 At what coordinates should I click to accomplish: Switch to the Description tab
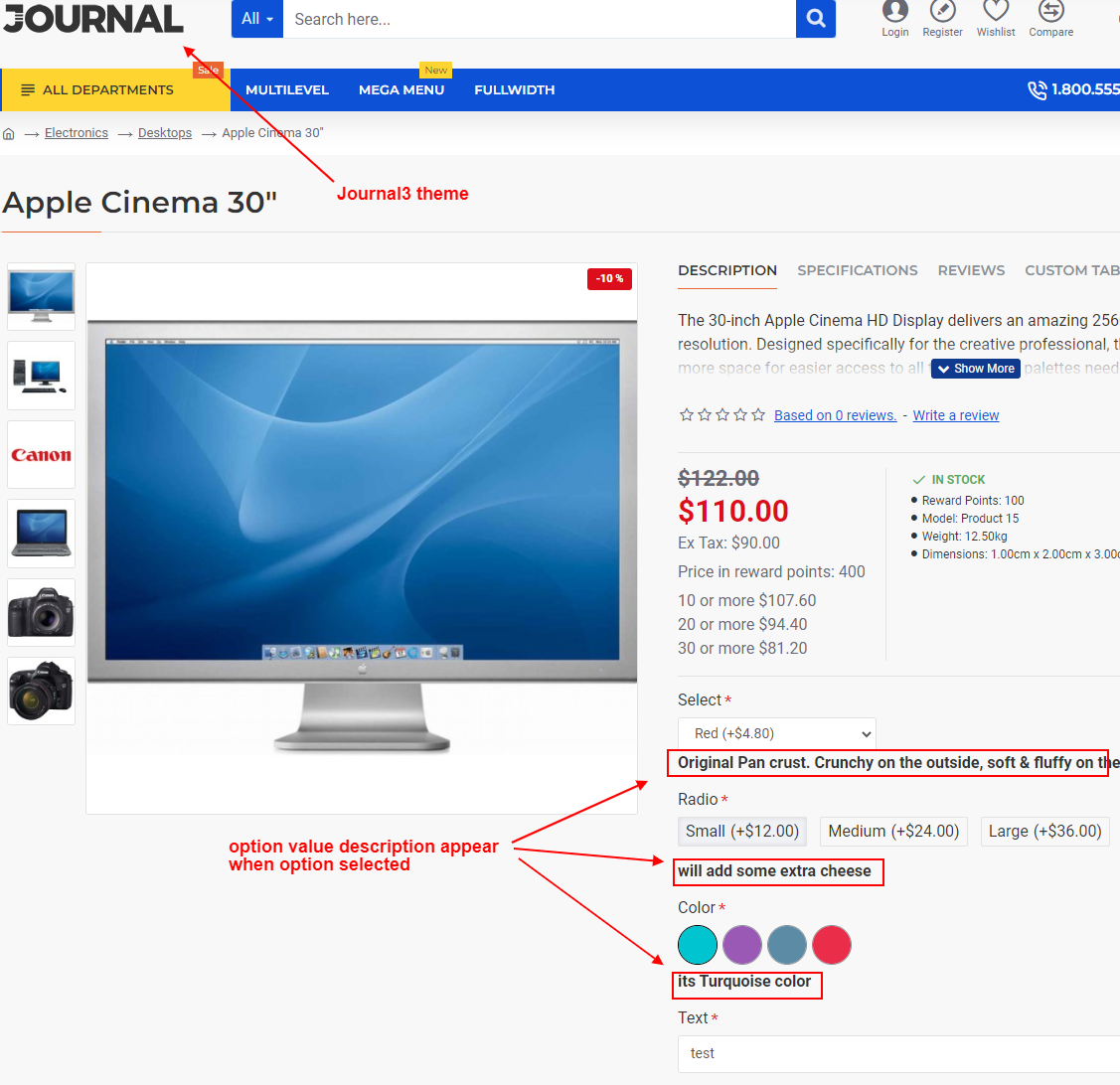pyautogui.click(x=727, y=270)
